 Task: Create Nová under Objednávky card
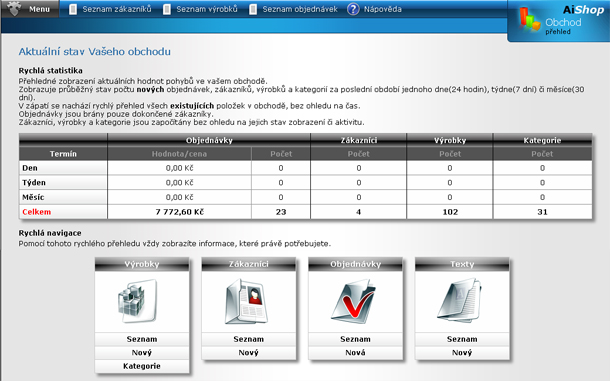pos(355,353)
